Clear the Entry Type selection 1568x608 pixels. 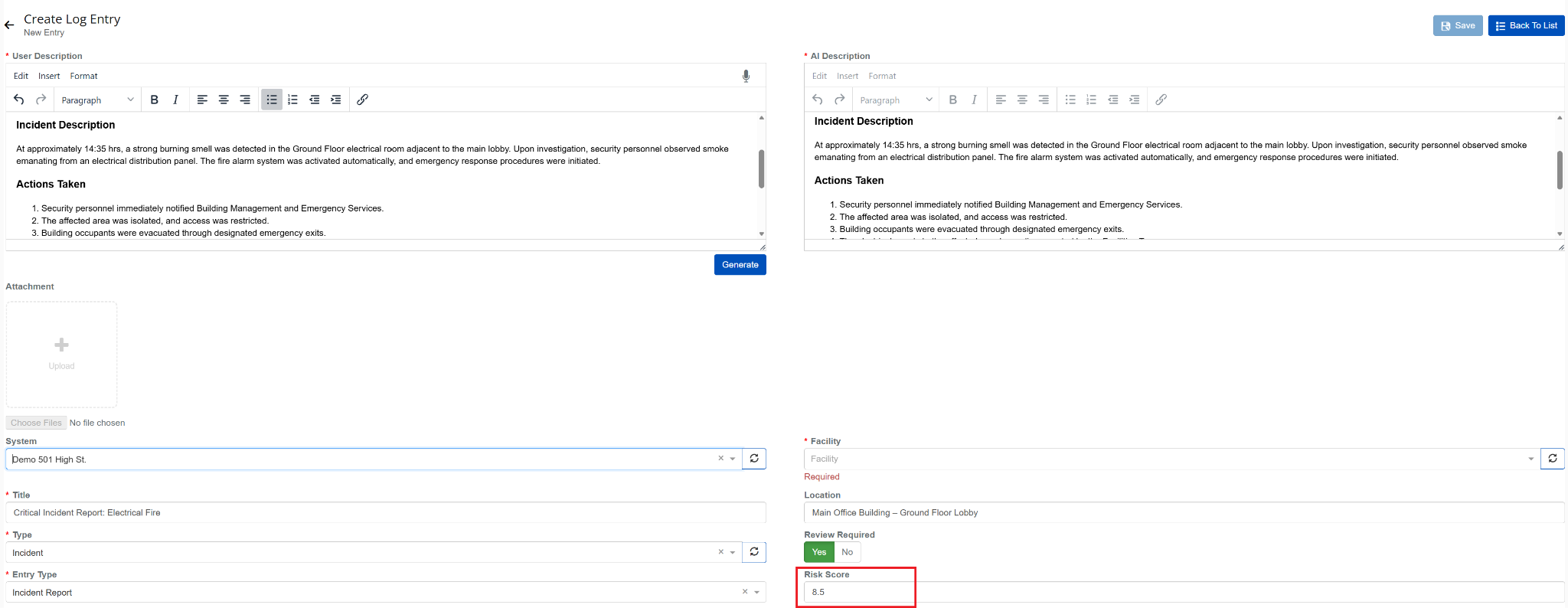[x=745, y=592]
